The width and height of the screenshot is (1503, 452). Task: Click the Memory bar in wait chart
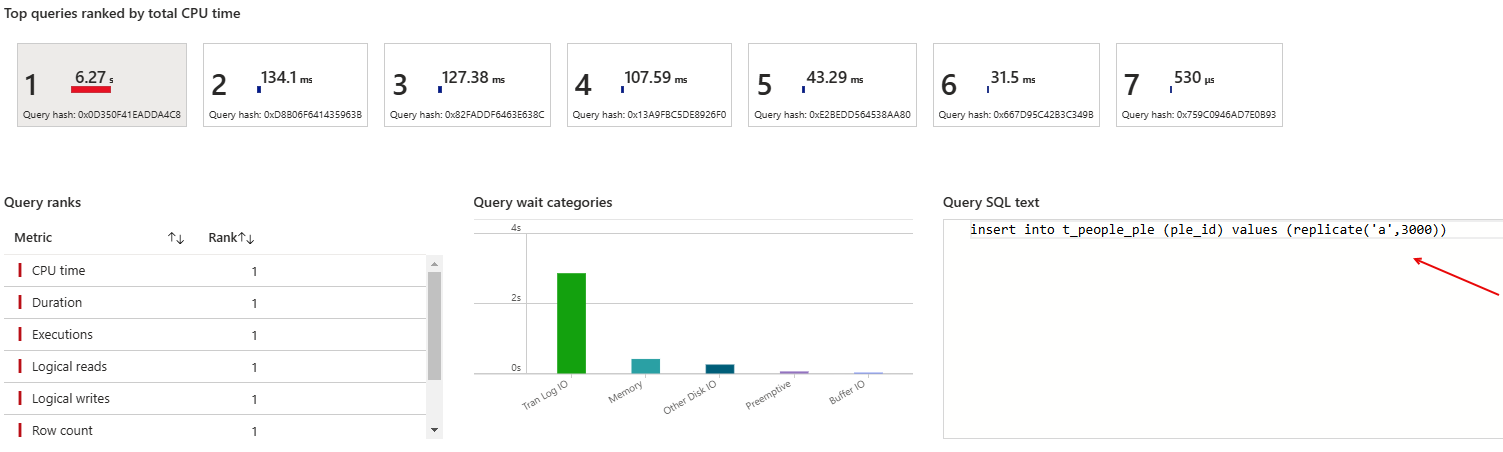click(x=645, y=366)
